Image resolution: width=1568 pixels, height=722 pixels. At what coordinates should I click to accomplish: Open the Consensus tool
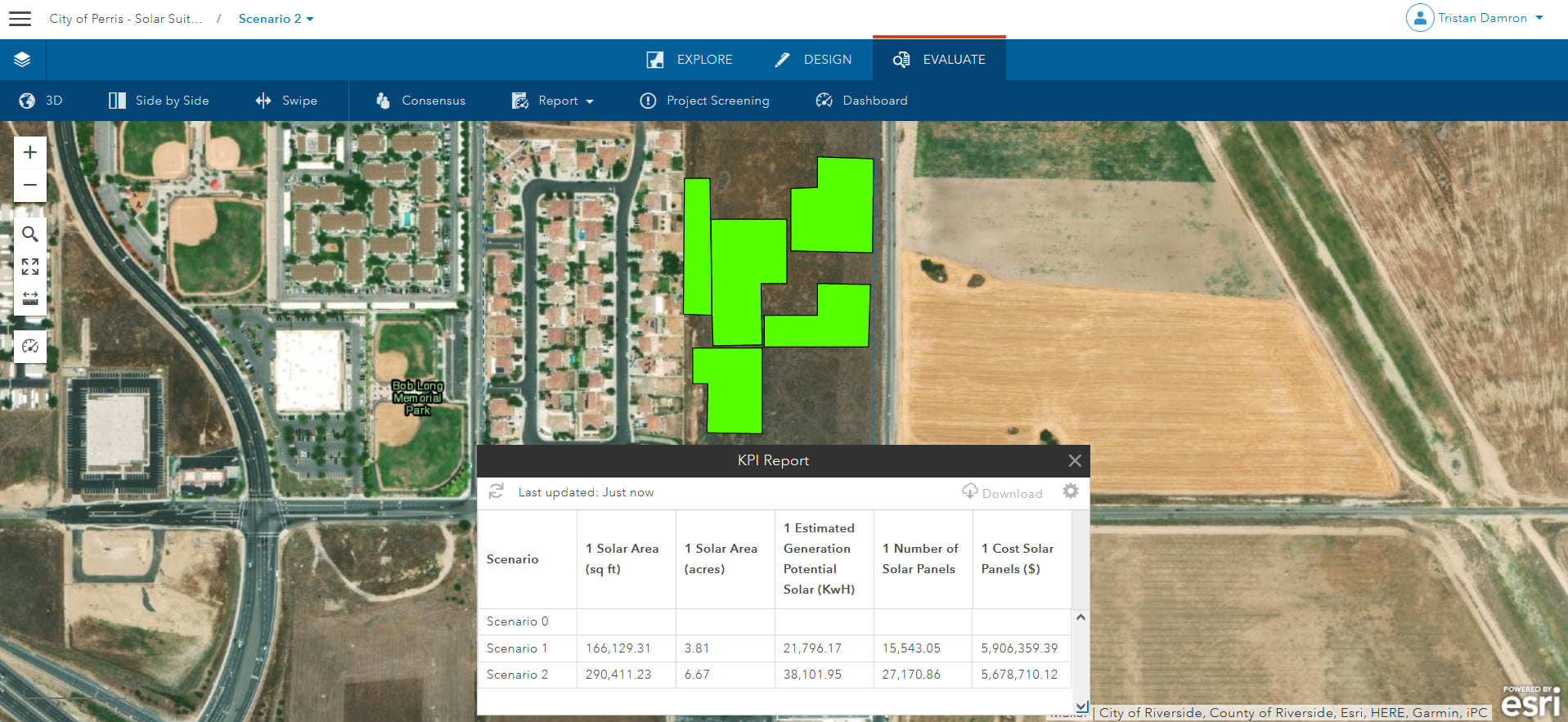pos(420,101)
